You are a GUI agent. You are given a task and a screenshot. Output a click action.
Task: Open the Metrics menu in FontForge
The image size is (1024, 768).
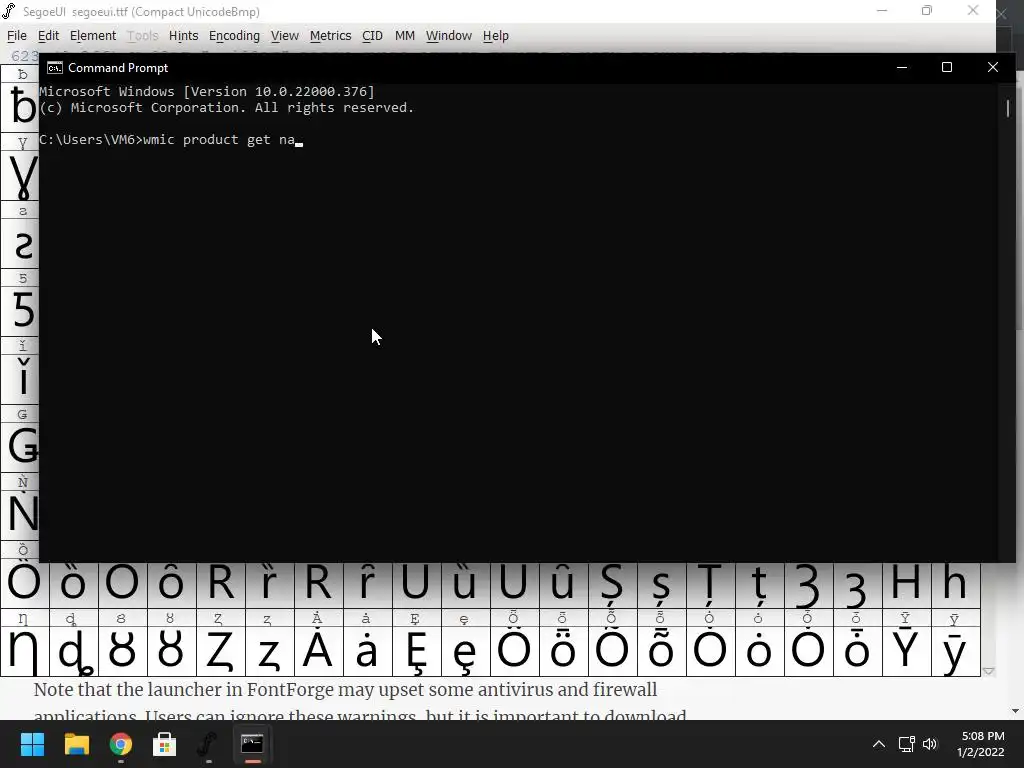pyautogui.click(x=330, y=36)
